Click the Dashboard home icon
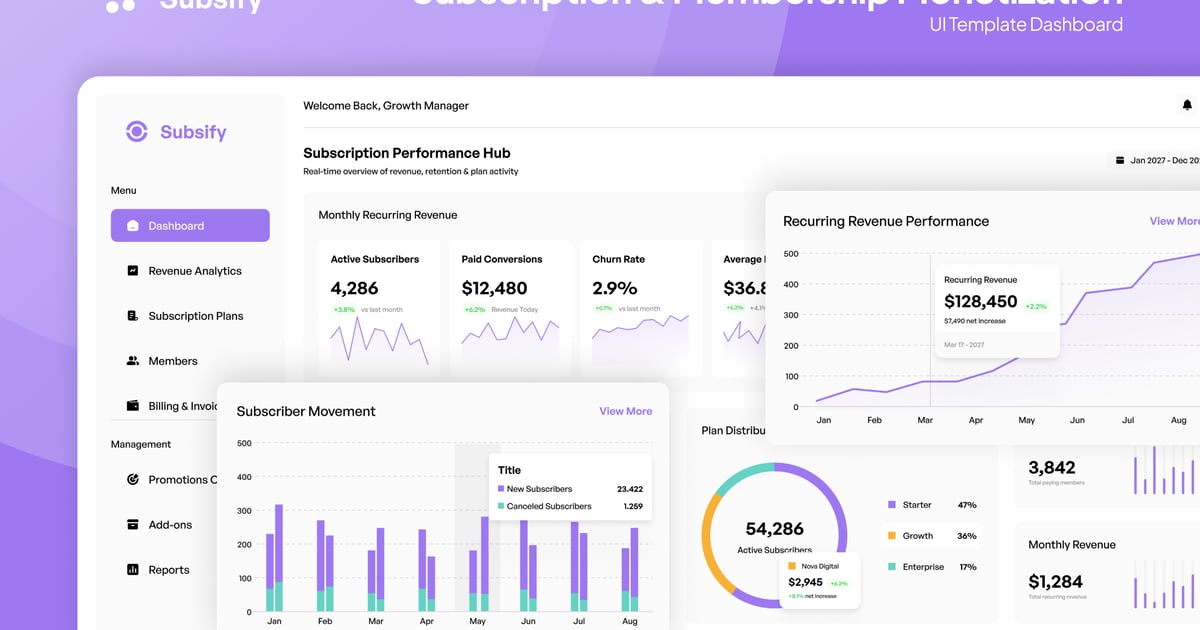Screen dimensions: 1200x630 pos(133,226)
